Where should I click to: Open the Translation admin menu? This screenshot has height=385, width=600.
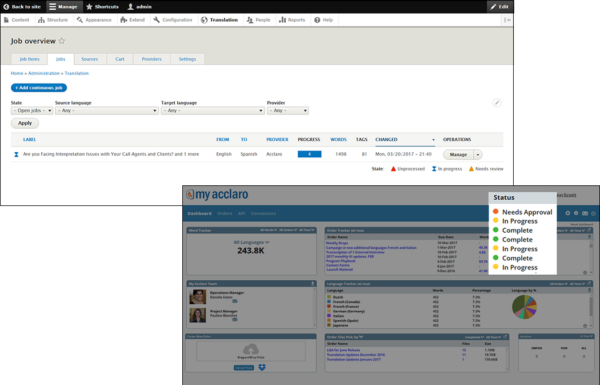[219, 20]
